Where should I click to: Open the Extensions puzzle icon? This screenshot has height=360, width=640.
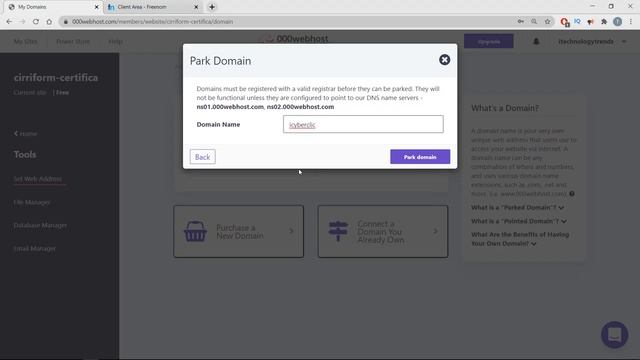[x=604, y=22]
